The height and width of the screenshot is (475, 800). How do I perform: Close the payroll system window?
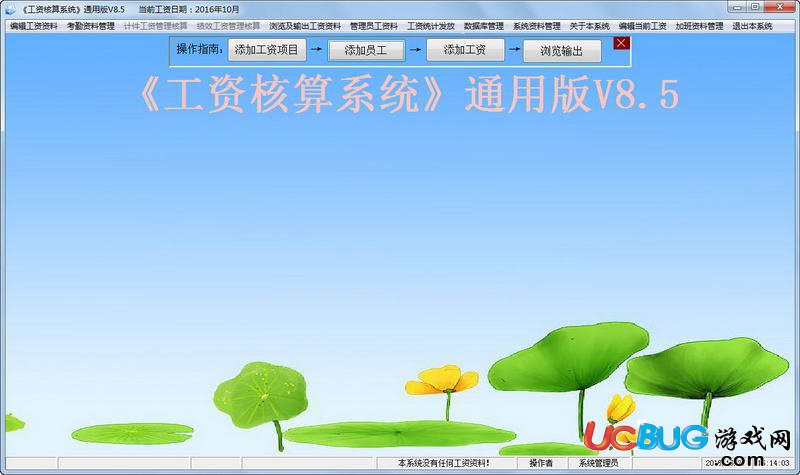coord(780,7)
